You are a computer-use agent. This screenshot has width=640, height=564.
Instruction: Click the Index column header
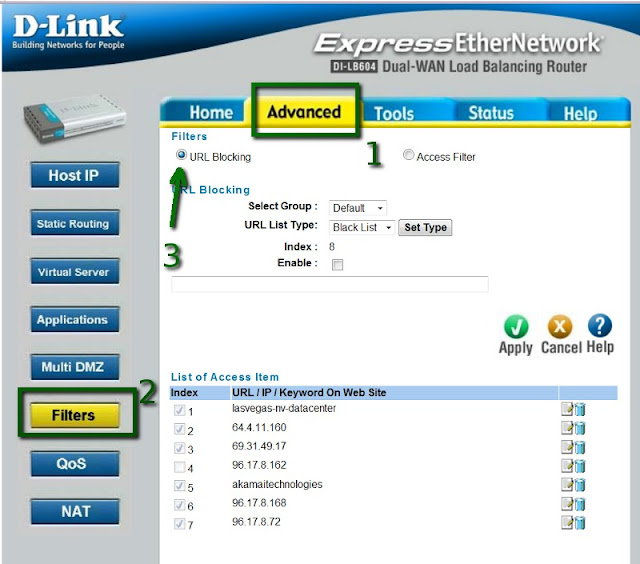[184, 393]
